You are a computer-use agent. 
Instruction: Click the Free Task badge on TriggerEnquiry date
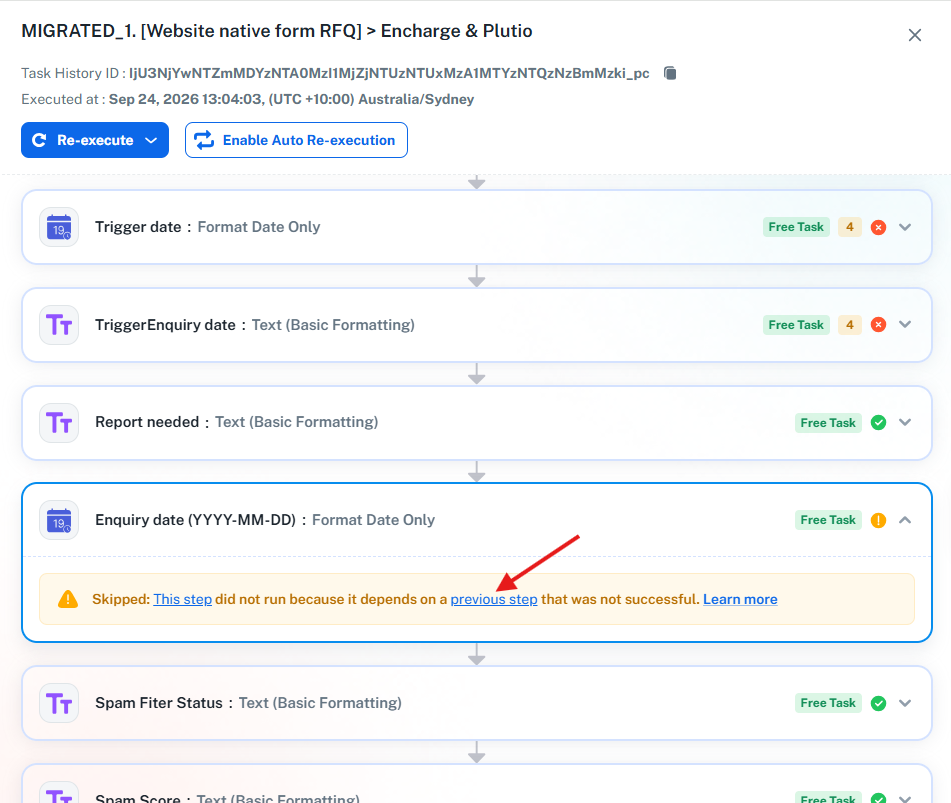coord(796,325)
